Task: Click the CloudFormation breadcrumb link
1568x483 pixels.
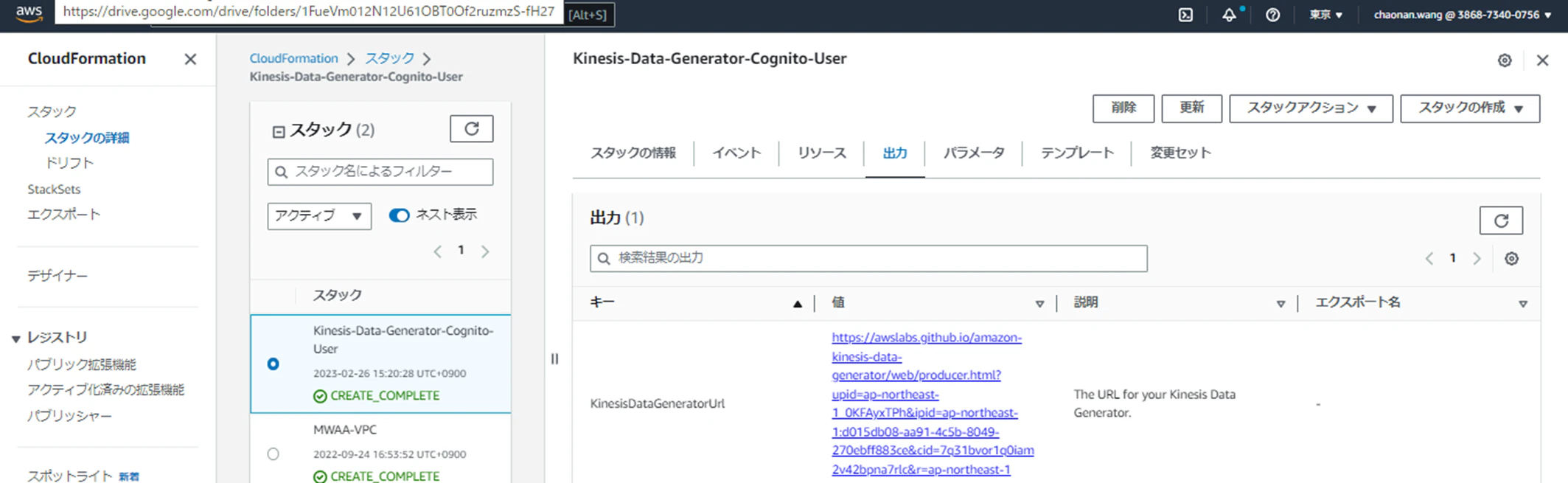Action: [x=293, y=58]
